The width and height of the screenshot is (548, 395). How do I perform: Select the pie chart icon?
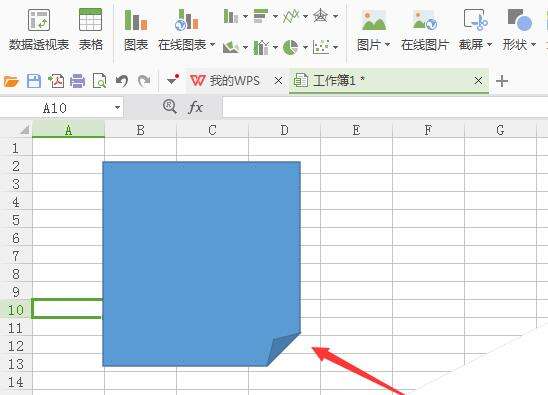(x=290, y=47)
